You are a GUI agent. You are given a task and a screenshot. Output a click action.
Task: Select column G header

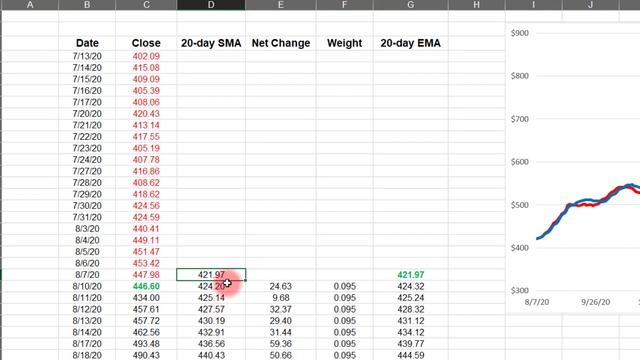411,5
